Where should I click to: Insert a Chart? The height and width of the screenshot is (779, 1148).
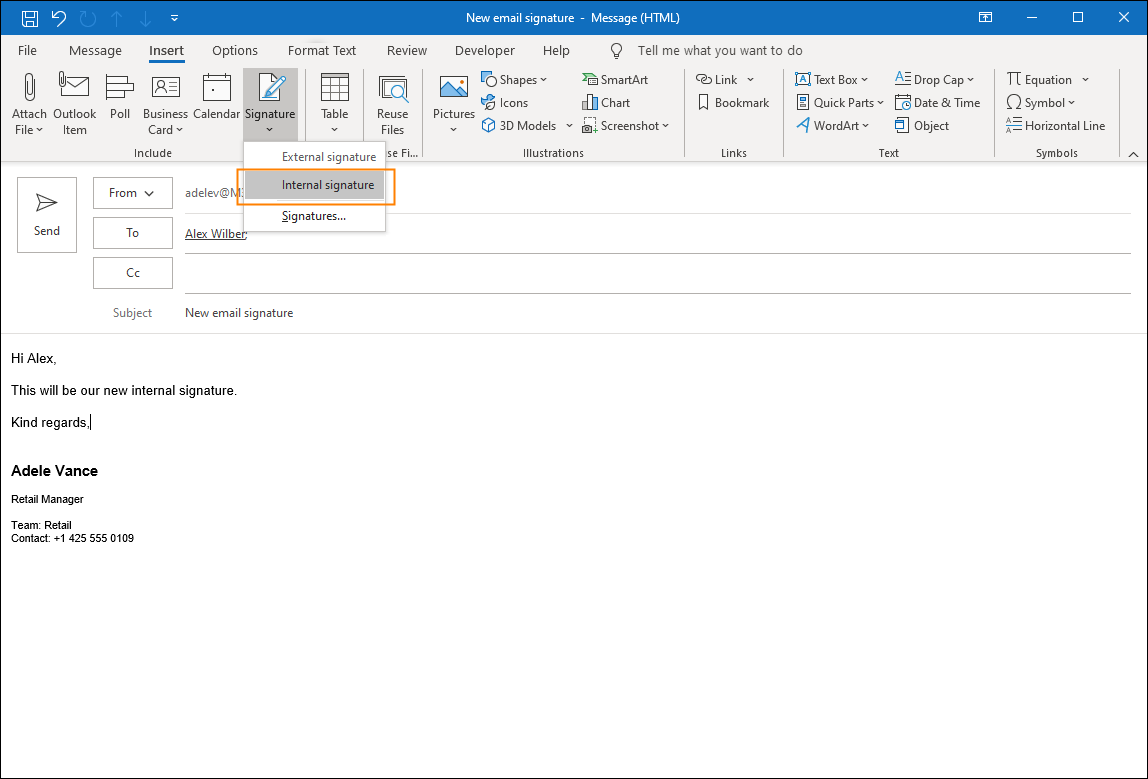606,102
